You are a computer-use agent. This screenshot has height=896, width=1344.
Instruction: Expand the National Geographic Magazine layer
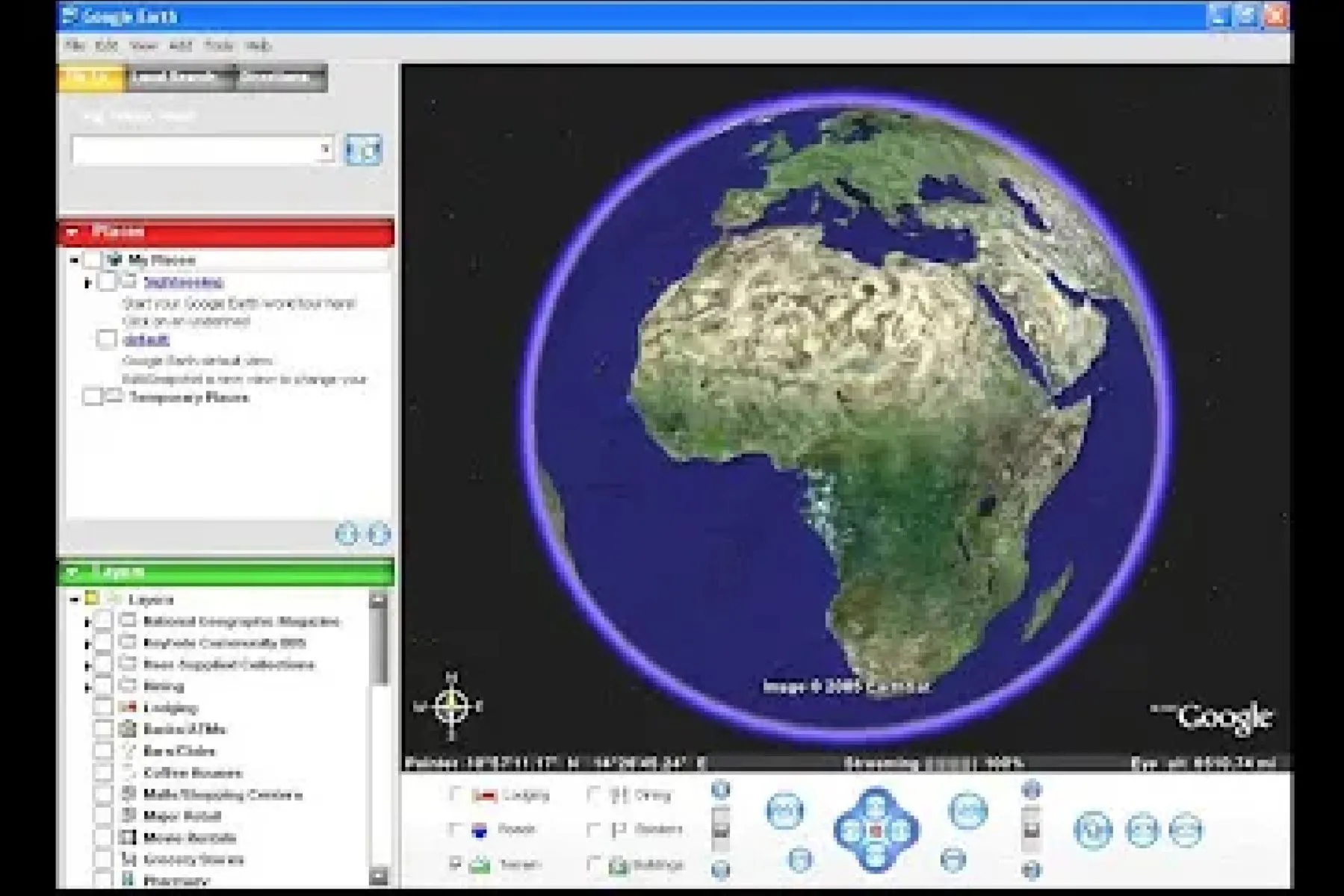click(x=87, y=622)
